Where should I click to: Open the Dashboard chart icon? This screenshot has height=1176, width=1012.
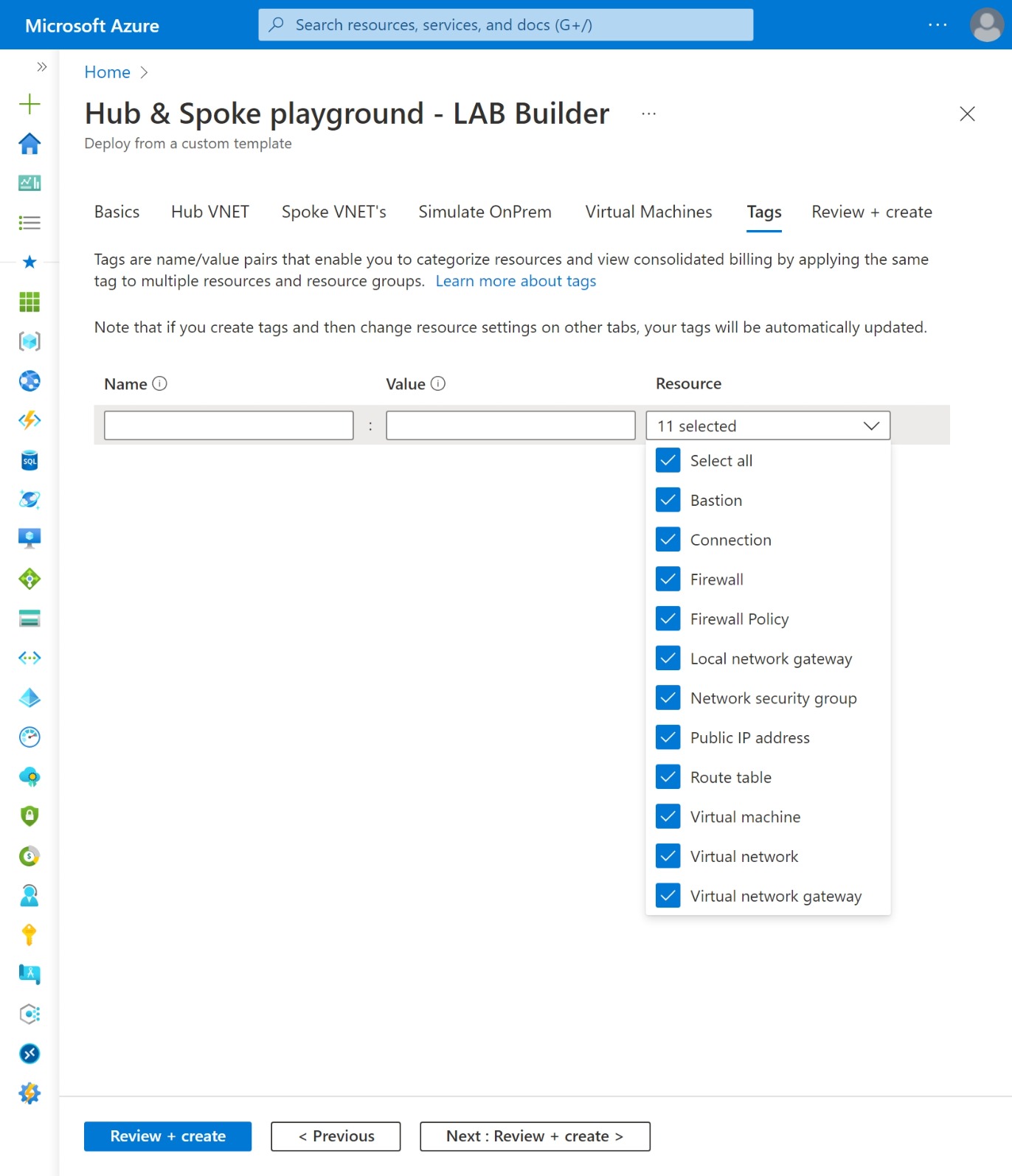[x=30, y=183]
